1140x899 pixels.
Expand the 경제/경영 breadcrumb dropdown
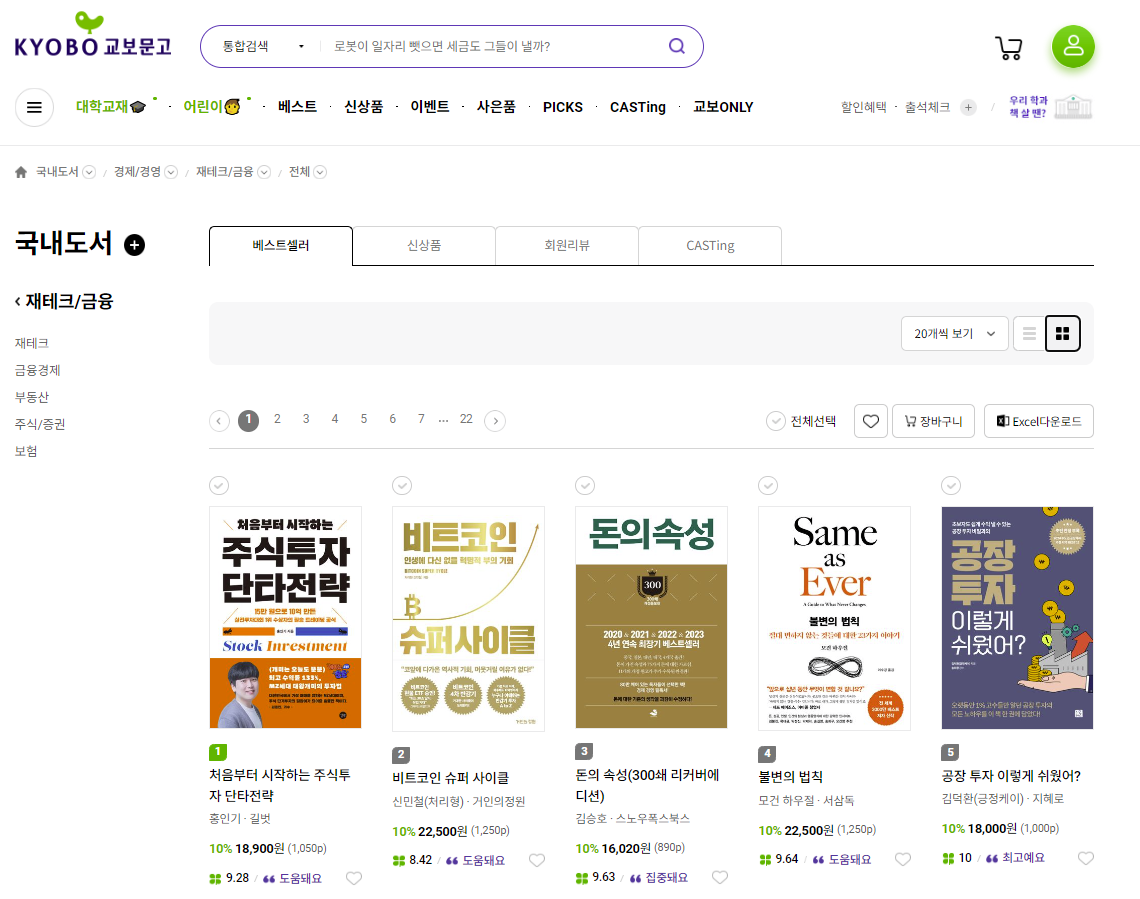[x=171, y=172]
